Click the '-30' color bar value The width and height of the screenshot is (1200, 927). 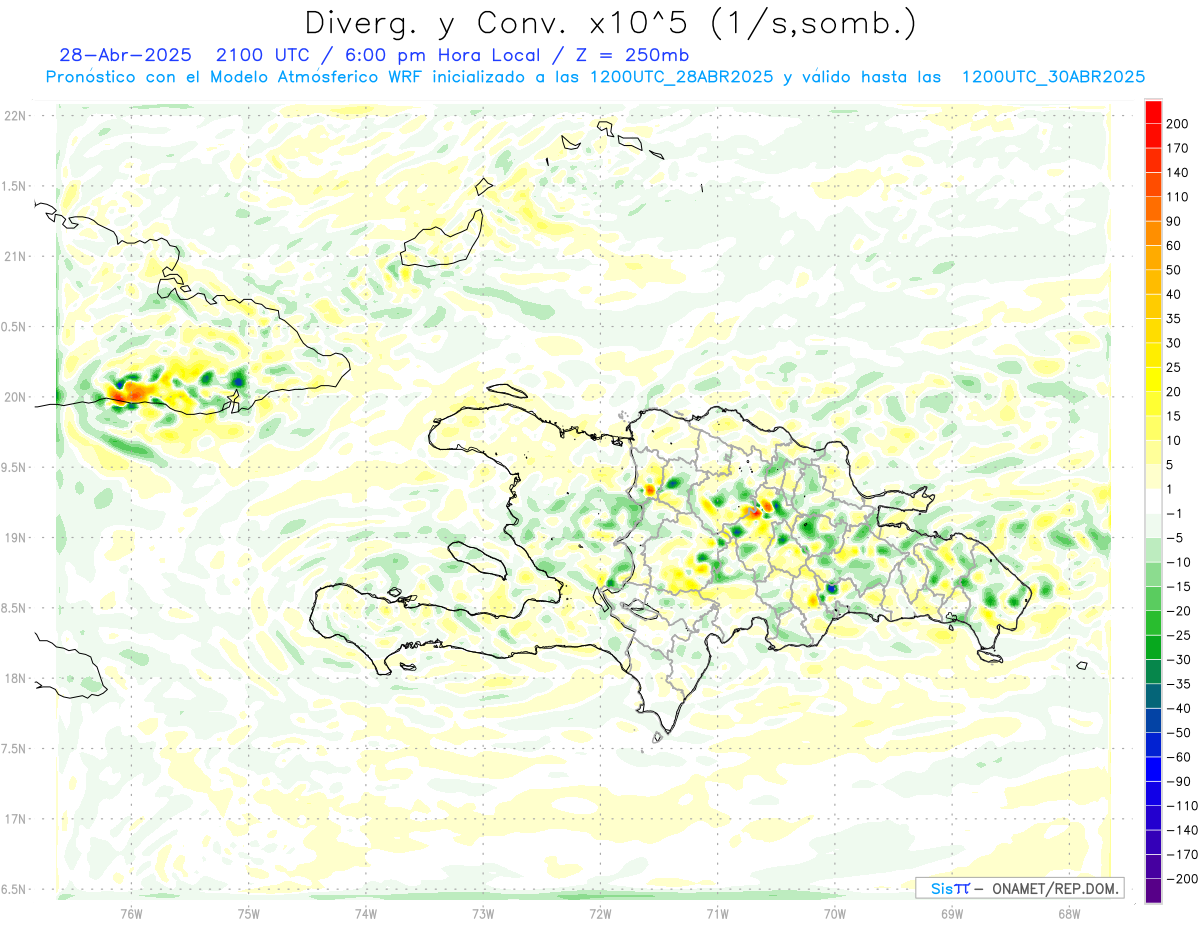(x=1180, y=660)
